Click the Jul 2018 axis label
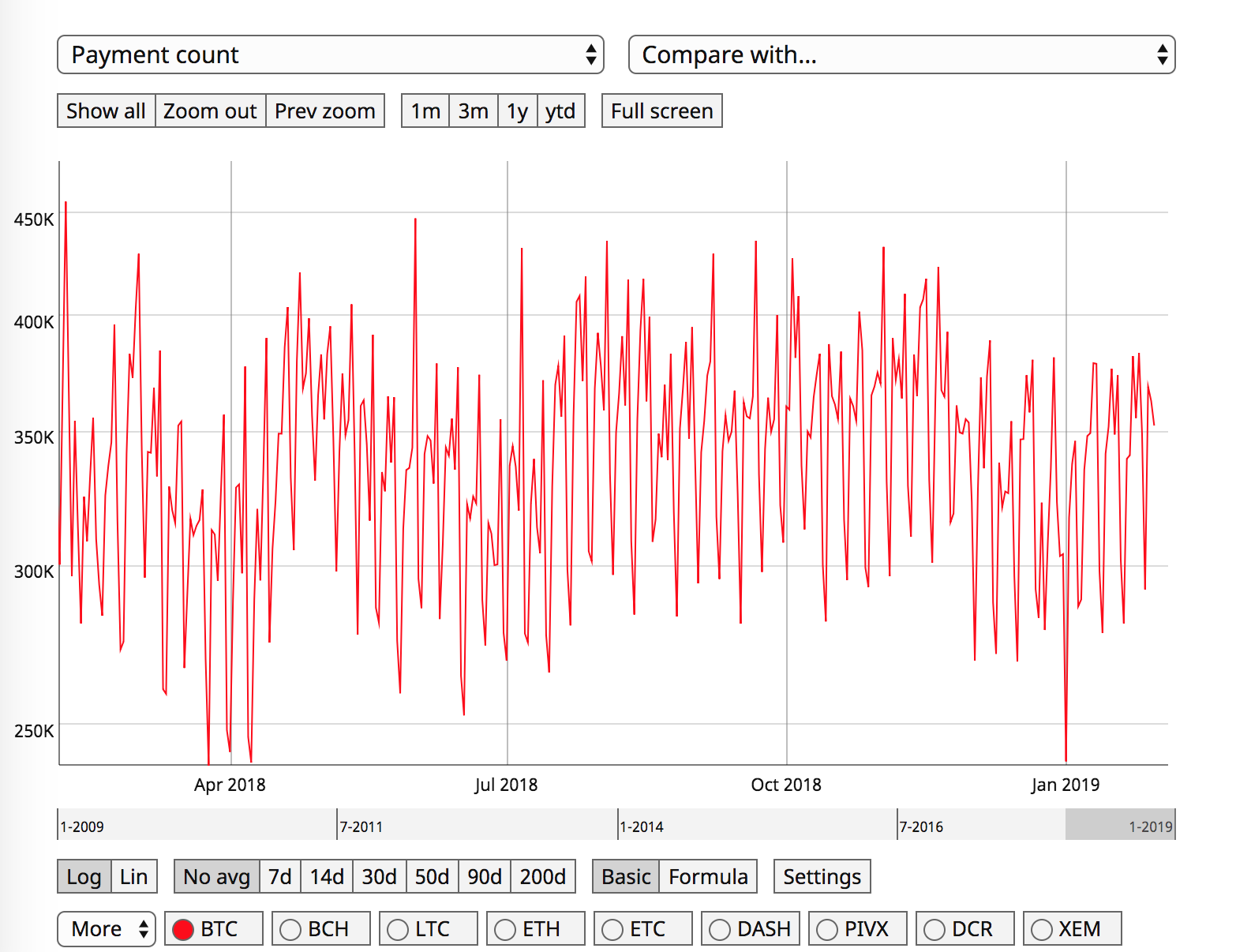This screenshot has height=952, width=1236. click(x=506, y=785)
